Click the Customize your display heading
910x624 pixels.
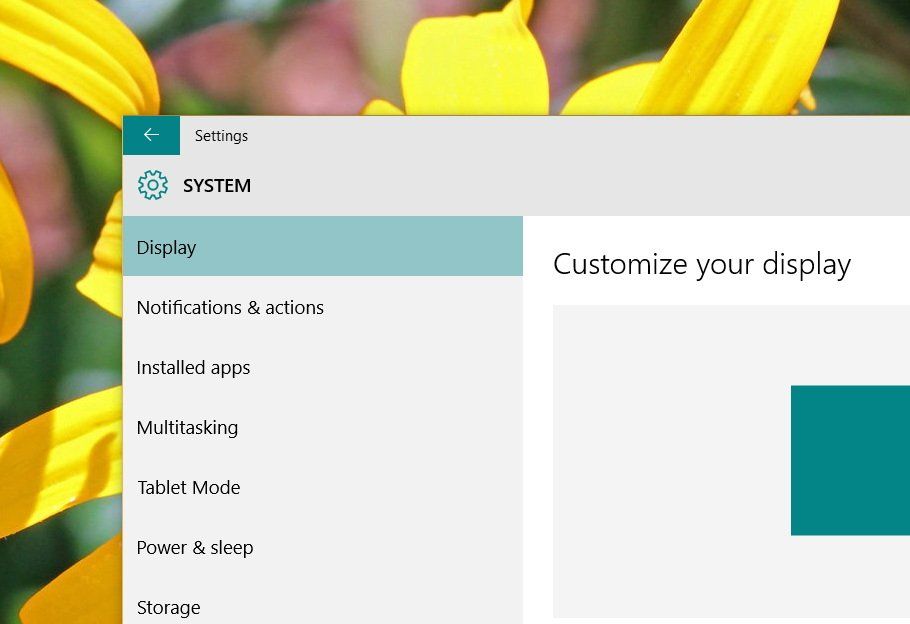click(x=702, y=265)
